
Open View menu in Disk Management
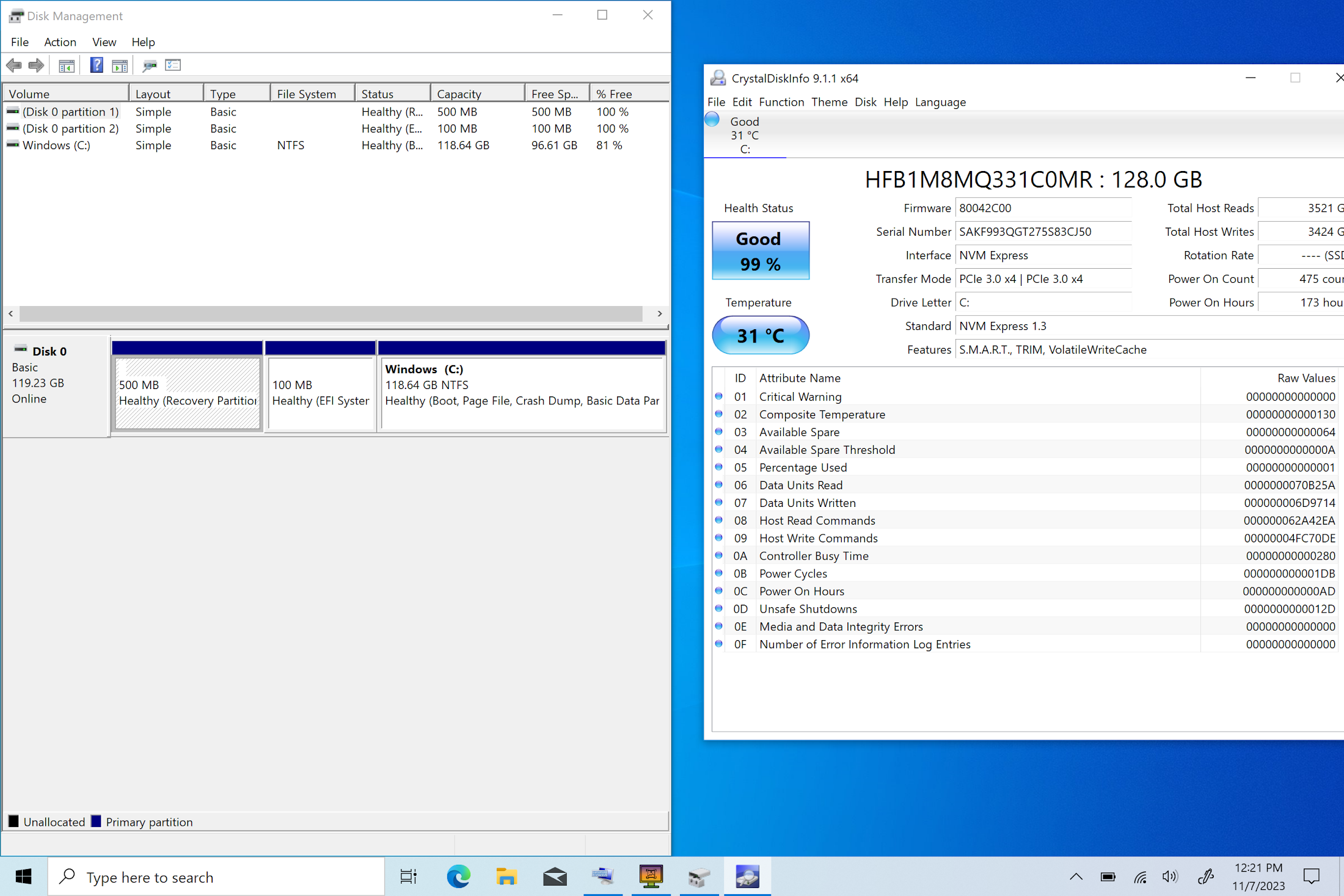coord(104,42)
